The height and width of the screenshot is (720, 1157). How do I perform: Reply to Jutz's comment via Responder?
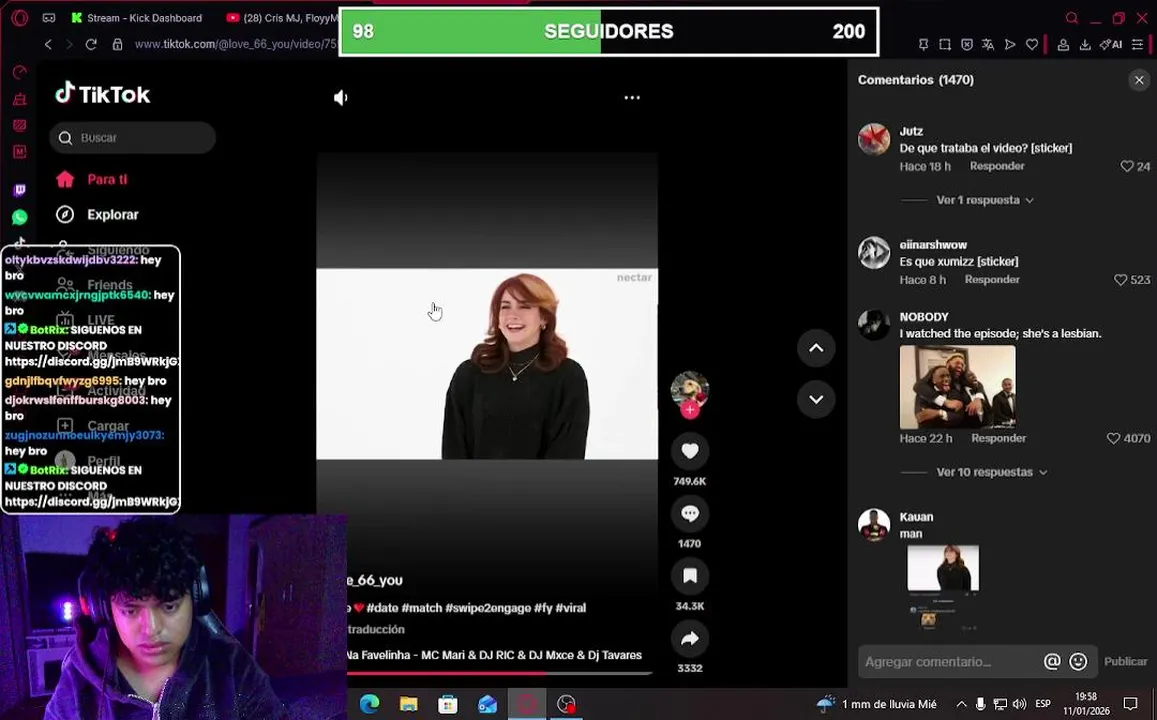997,166
